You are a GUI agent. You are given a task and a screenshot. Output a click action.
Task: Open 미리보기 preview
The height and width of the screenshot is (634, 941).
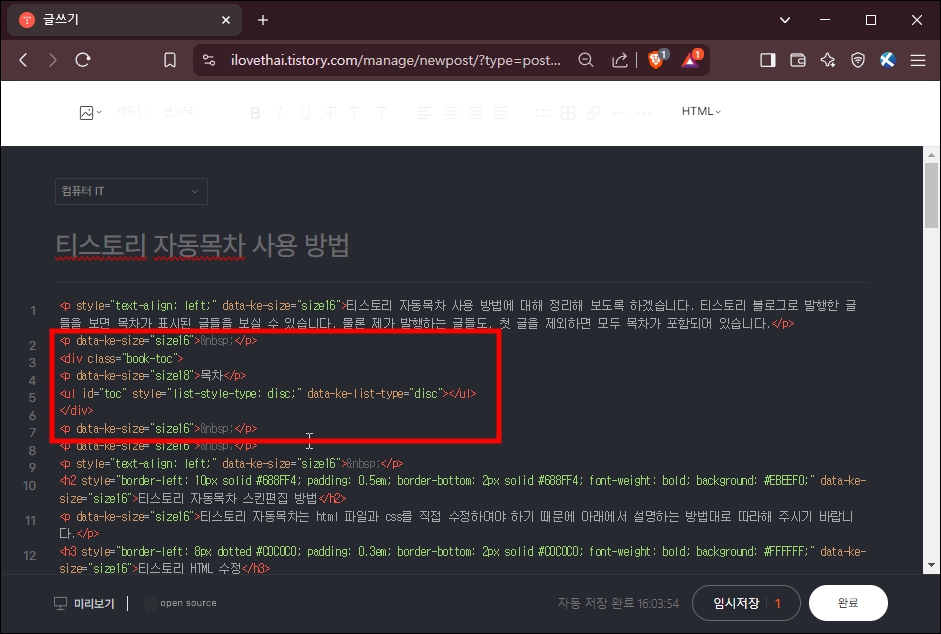pos(85,603)
